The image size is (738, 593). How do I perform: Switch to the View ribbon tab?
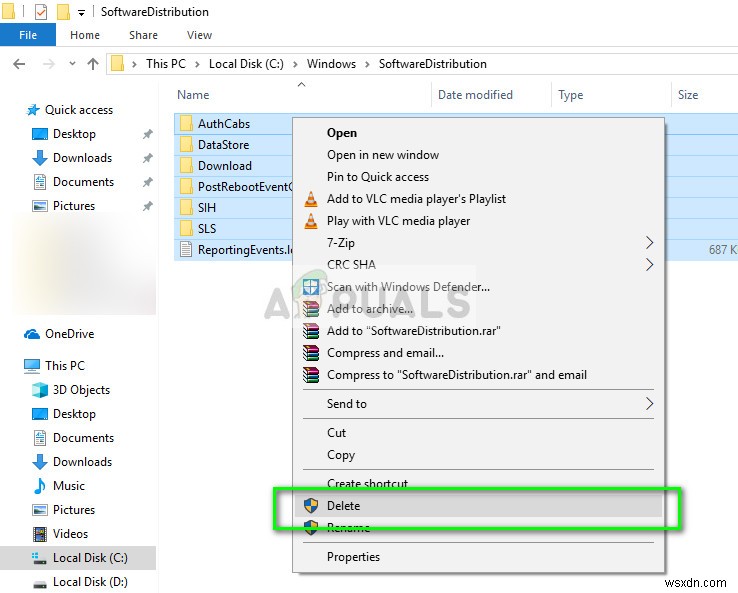[199, 35]
